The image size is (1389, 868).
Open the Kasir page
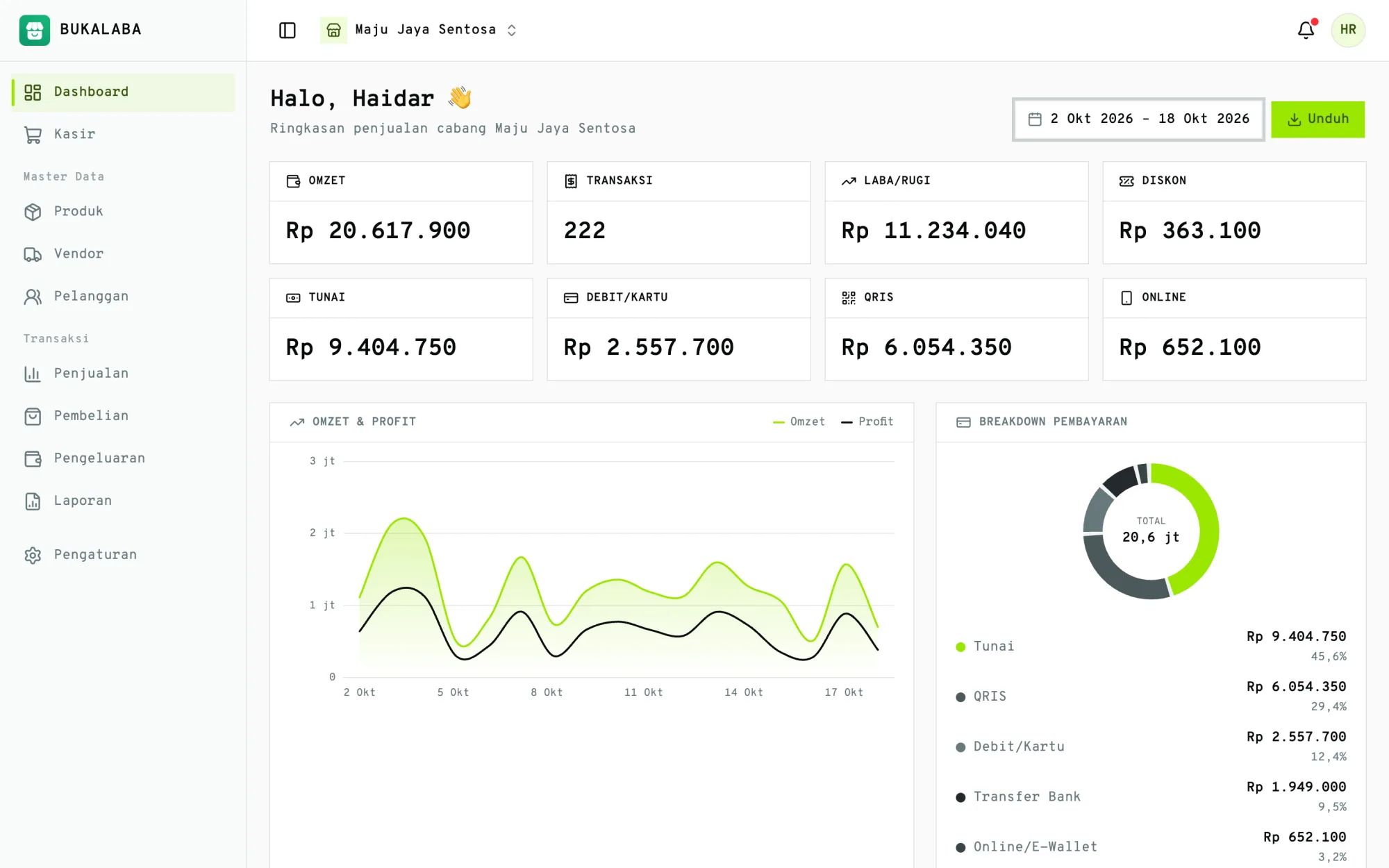pyautogui.click(x=124, y=135)
